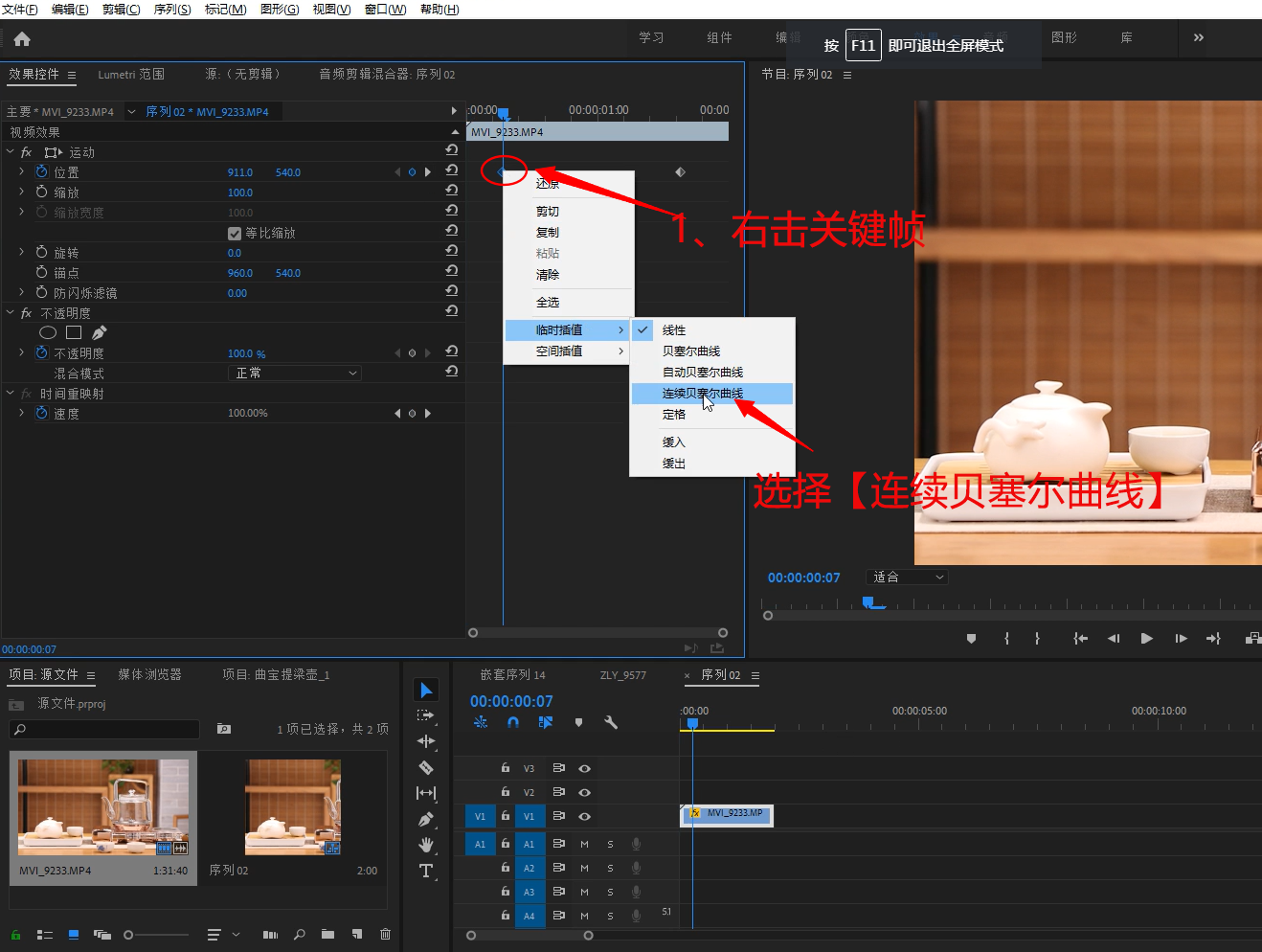This screenshot has height=952, width=1262.
Task: Toggle Position stopwatch animation
Action: coord(42,171)
